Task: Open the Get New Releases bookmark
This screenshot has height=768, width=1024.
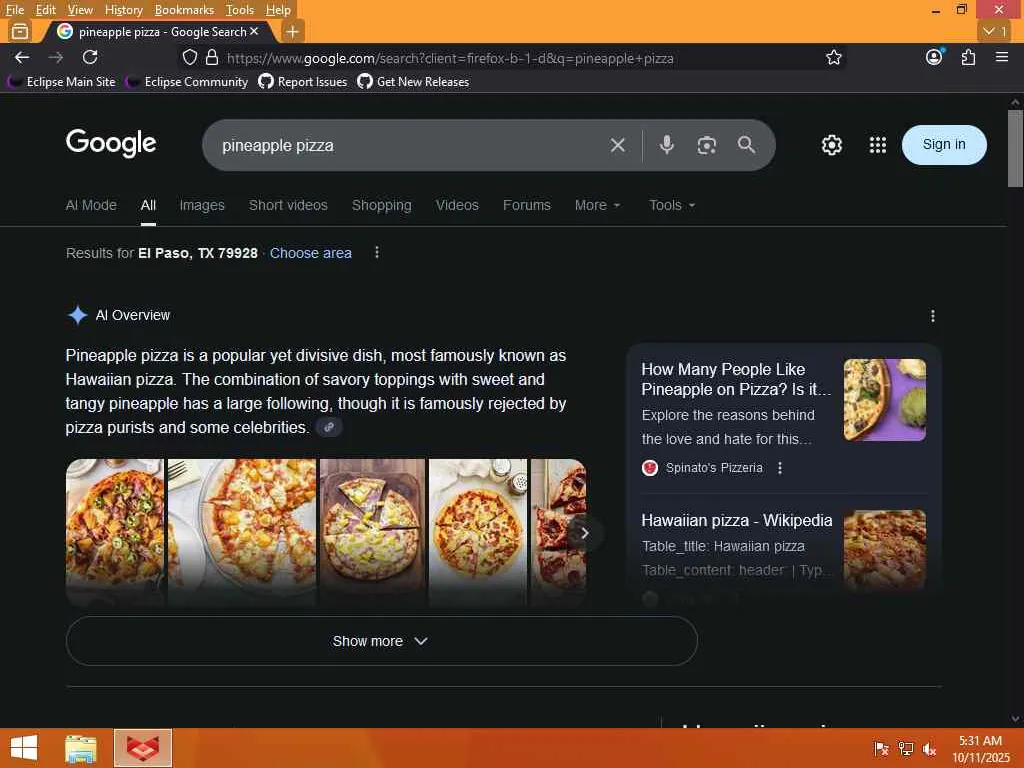Action: point(413,82)
